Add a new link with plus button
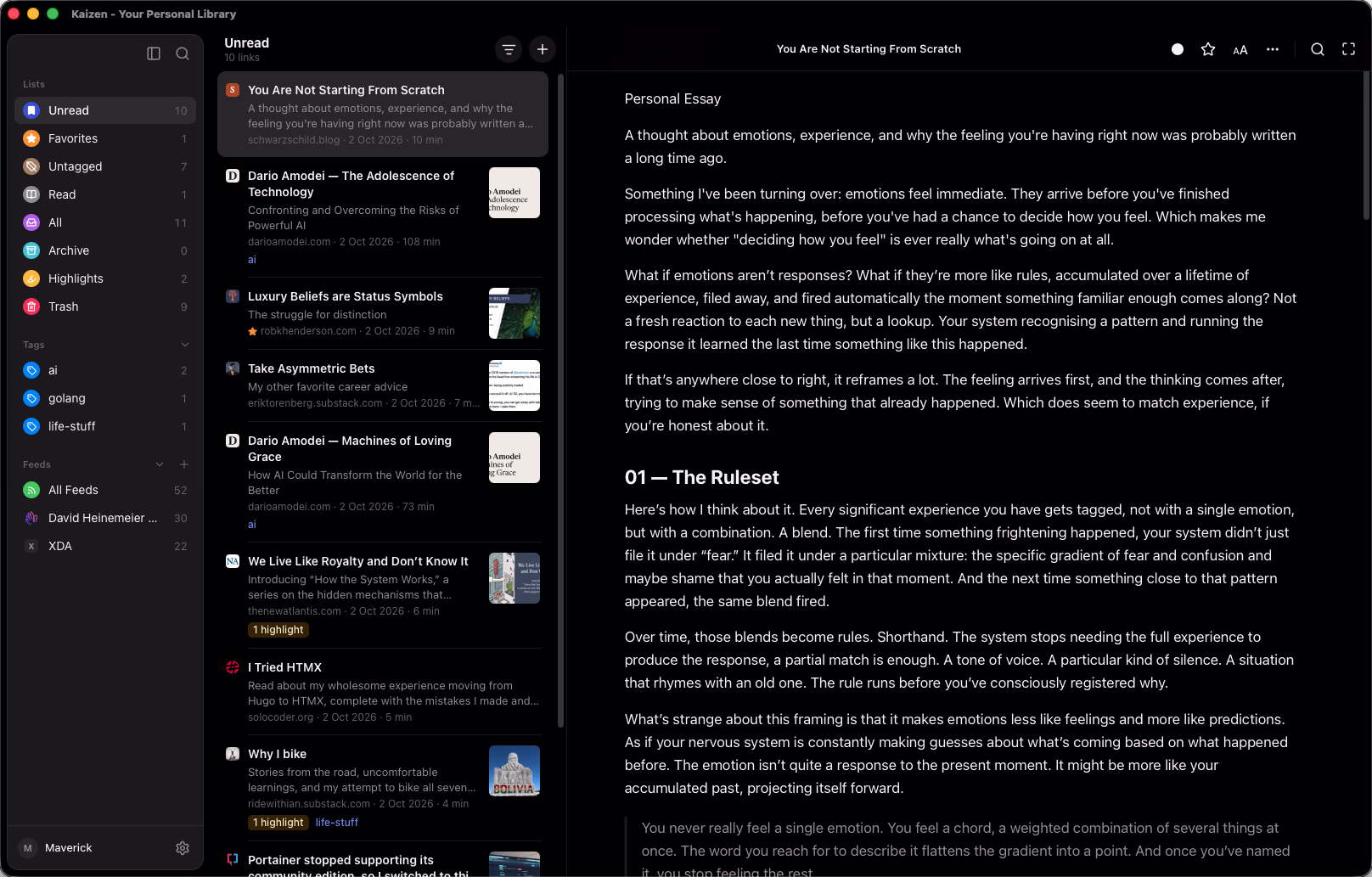Screen dimensions: 1372x877 click(x=543, y=49)
